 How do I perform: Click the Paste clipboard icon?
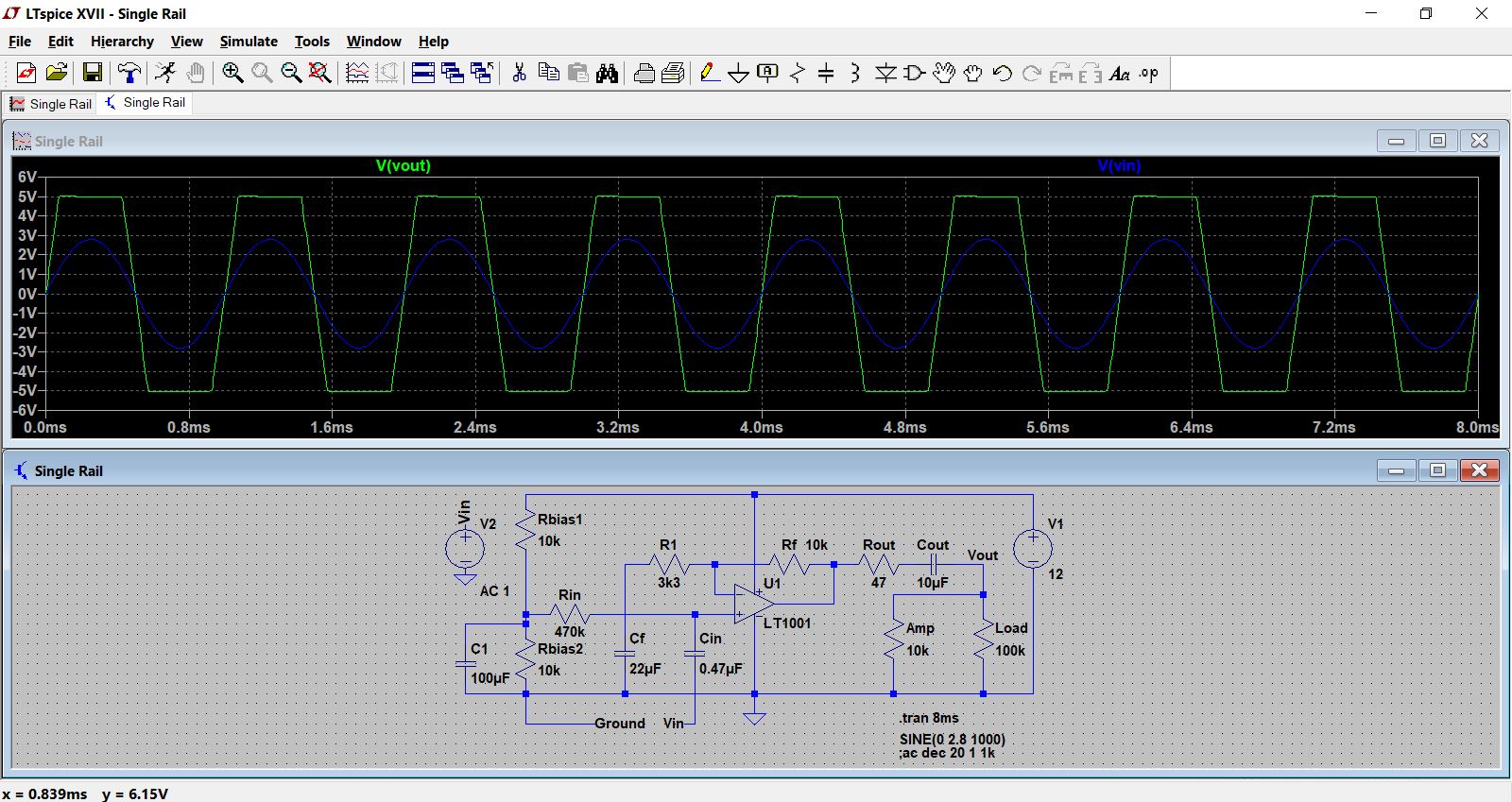578,73
